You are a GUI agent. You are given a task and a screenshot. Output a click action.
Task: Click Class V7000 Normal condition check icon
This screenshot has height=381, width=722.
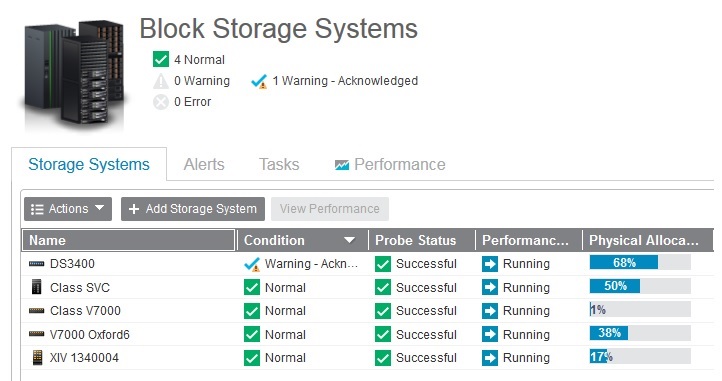(x=252, y=311)
